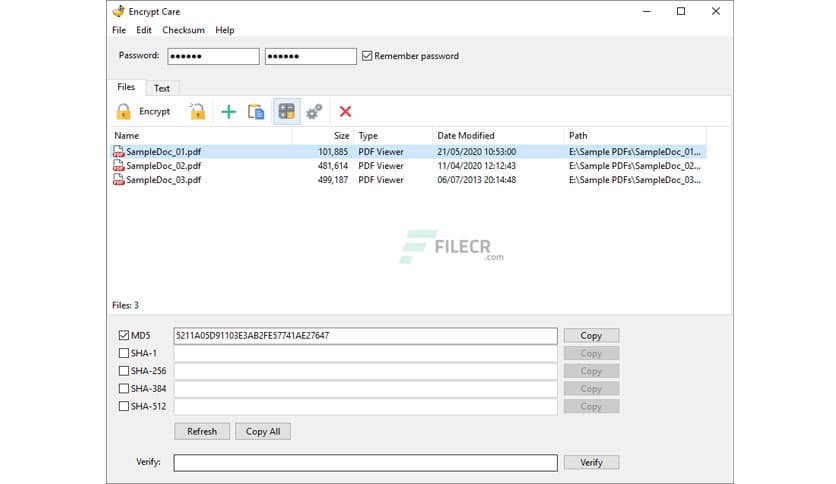Sort by the Path column header
The height and width of the screenshot is (484, 836).
[634, 135]
